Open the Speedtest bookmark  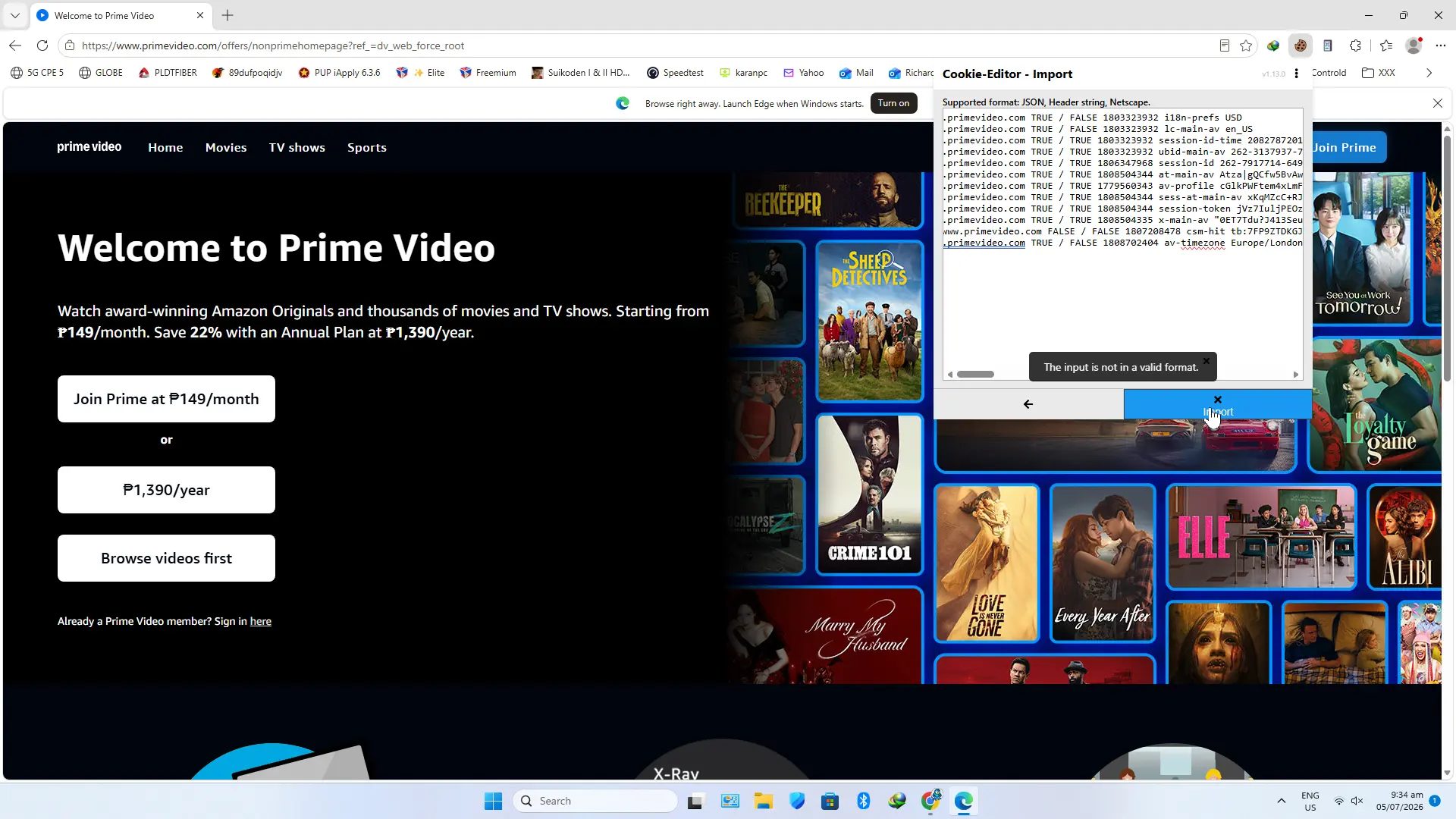click(x=675, y=73)
